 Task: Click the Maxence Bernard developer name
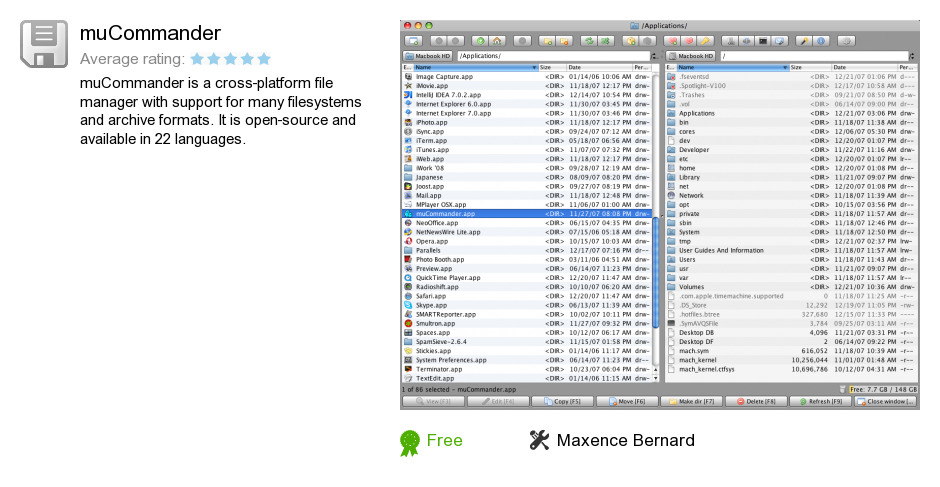625,440
